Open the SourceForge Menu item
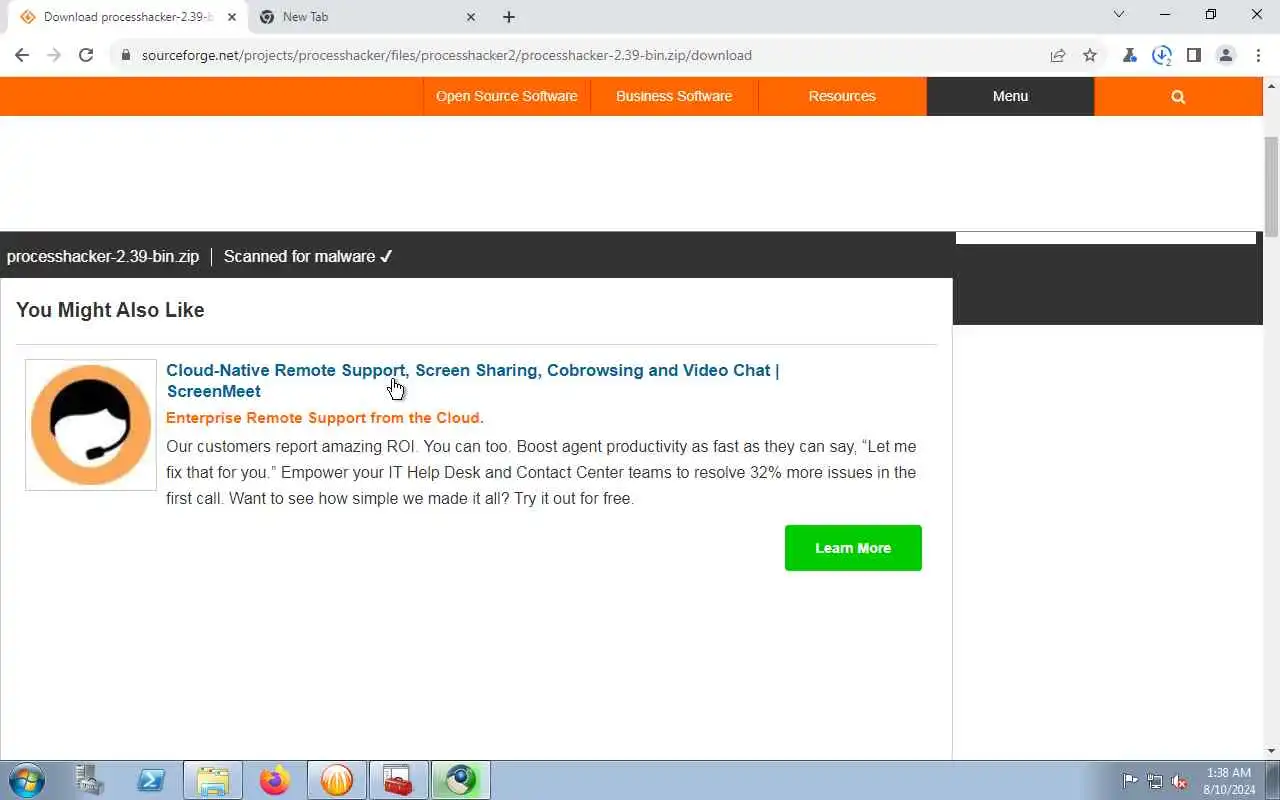The image size is (1280, 800). tap(1010, 96)
